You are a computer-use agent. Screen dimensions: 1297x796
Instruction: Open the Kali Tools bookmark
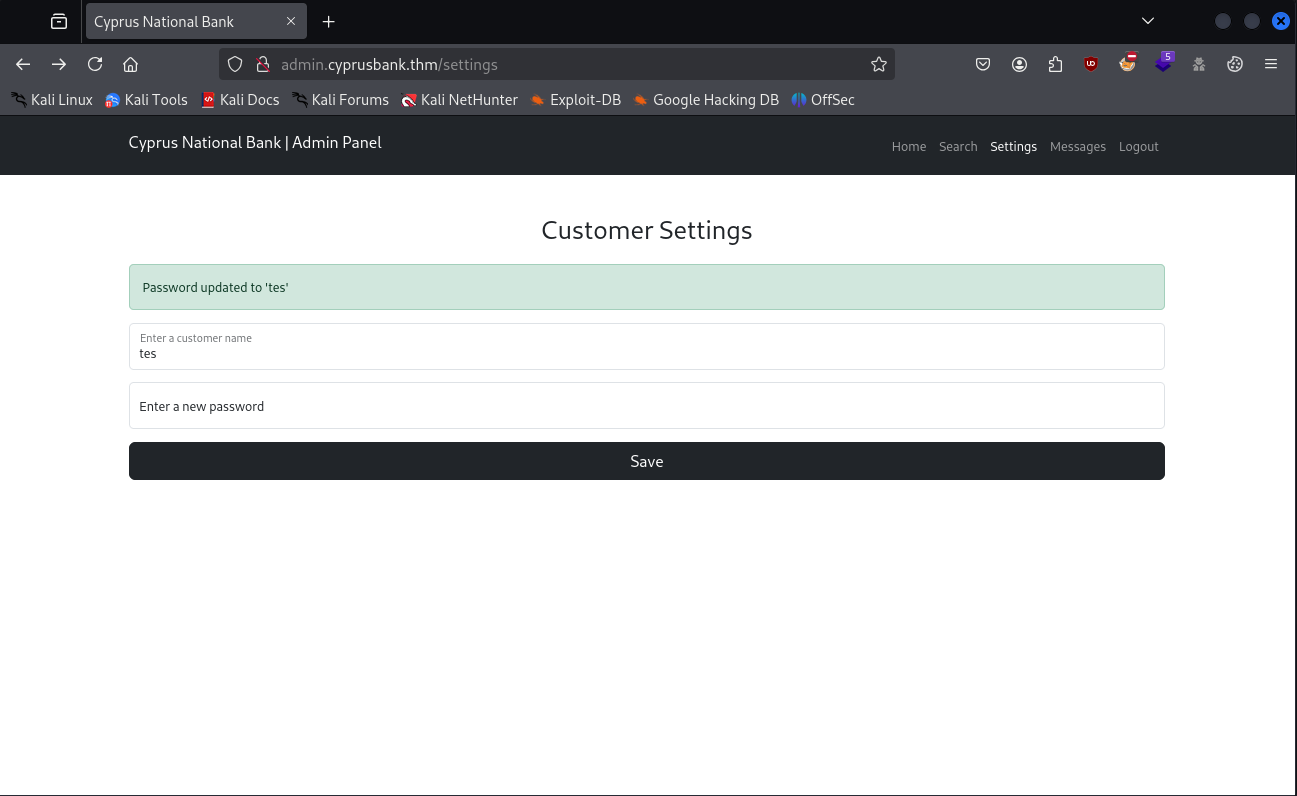147,100
